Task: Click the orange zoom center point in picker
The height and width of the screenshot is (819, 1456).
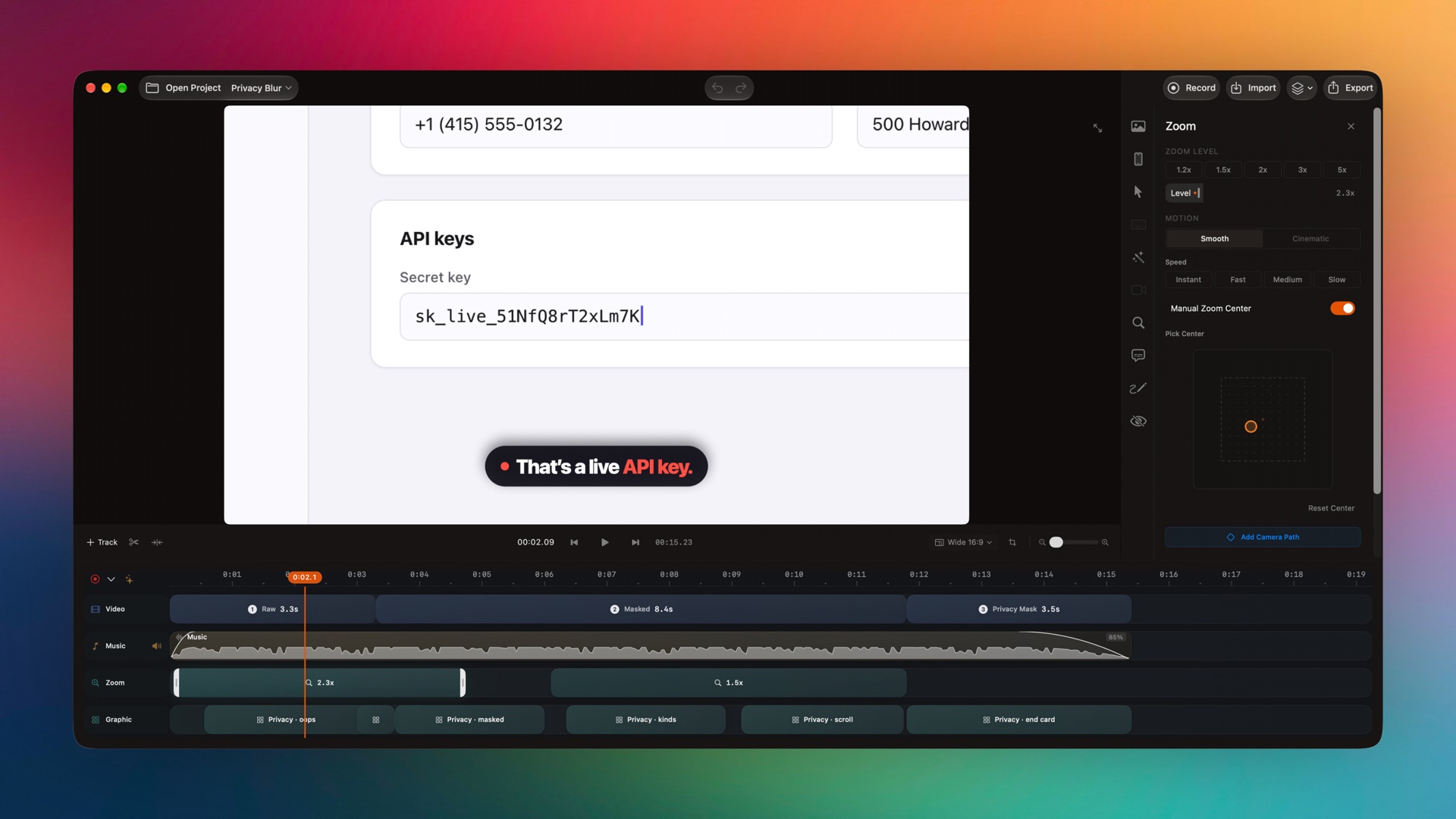Action: point(1251,427)
